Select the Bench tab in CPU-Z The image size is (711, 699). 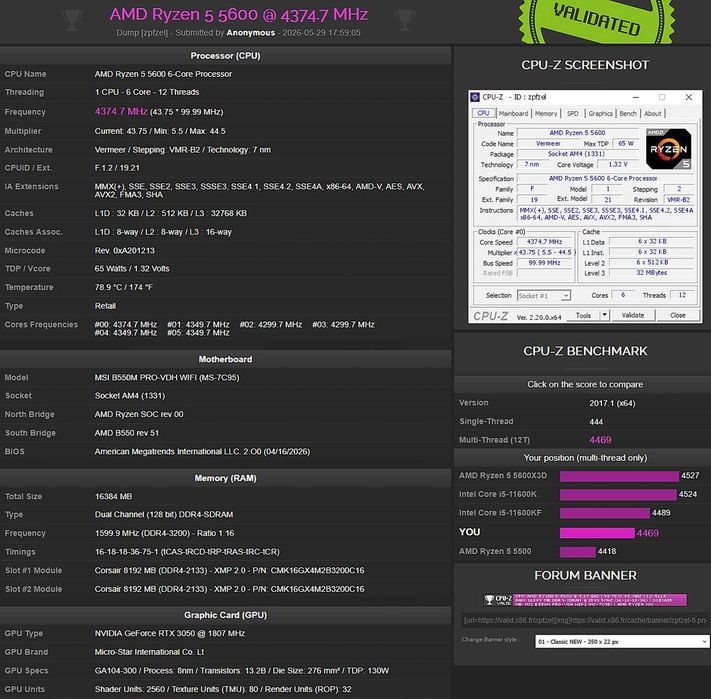click(x=628, y=113)
